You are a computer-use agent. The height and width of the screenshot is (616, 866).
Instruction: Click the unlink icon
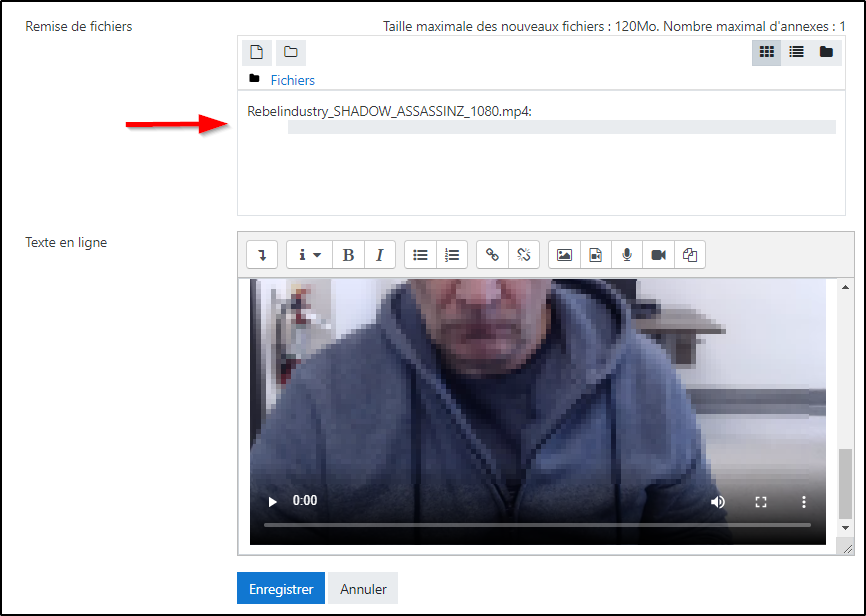(x=523, y=255)
